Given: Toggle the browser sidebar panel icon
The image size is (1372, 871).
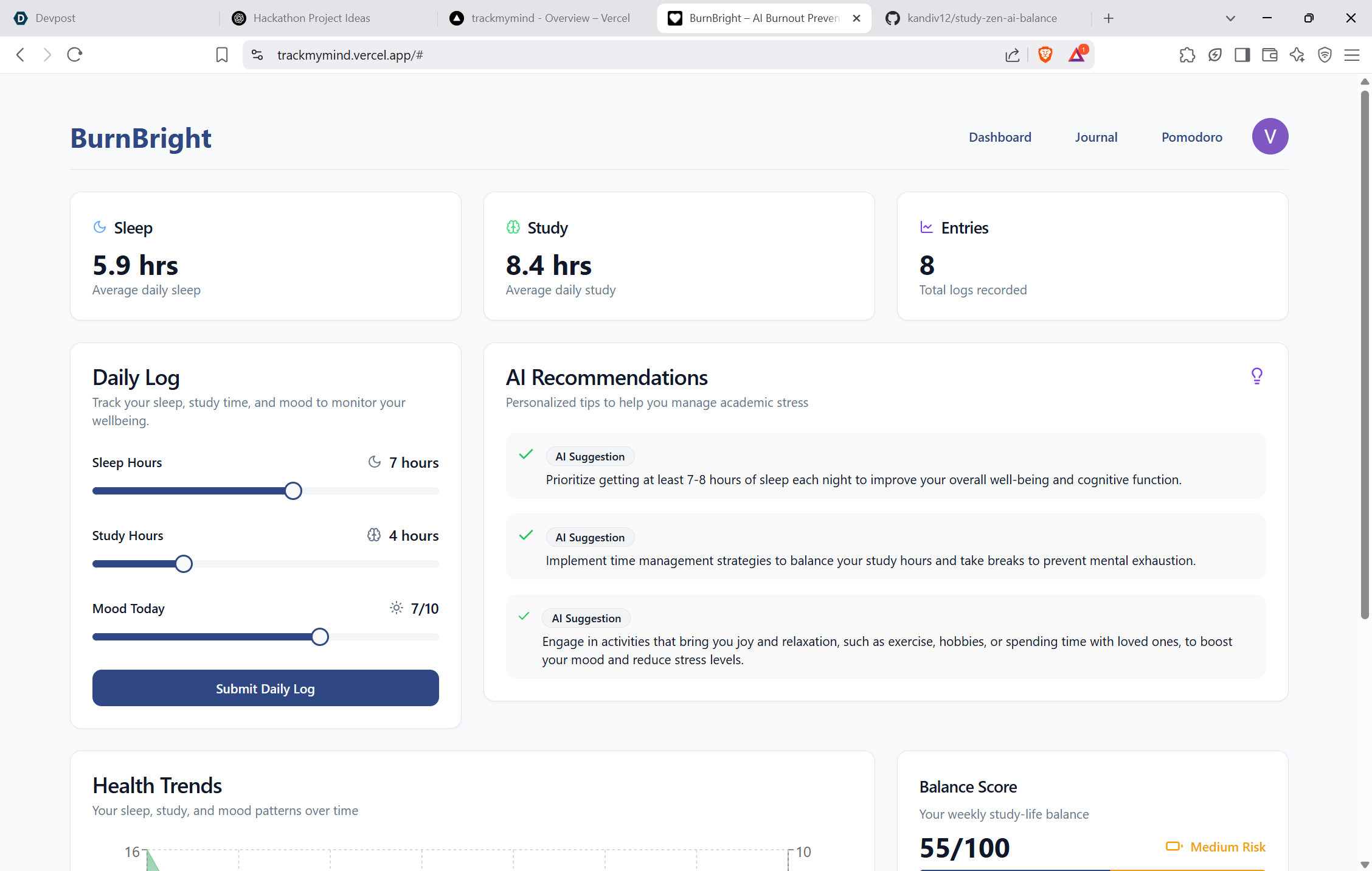Looking at the screenshot, I should 1242,55.
